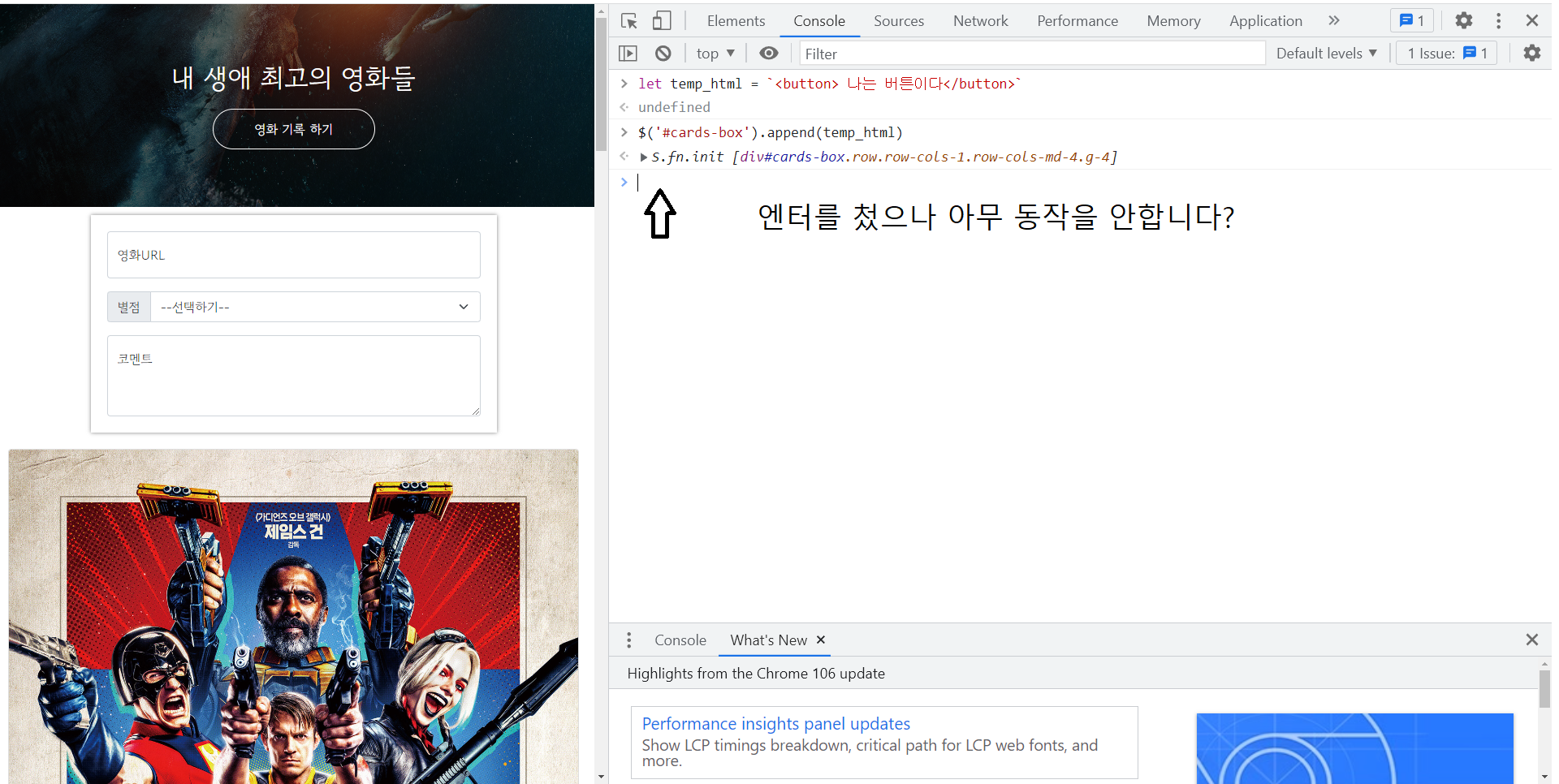Activate the inspect element picker icon

629,21
